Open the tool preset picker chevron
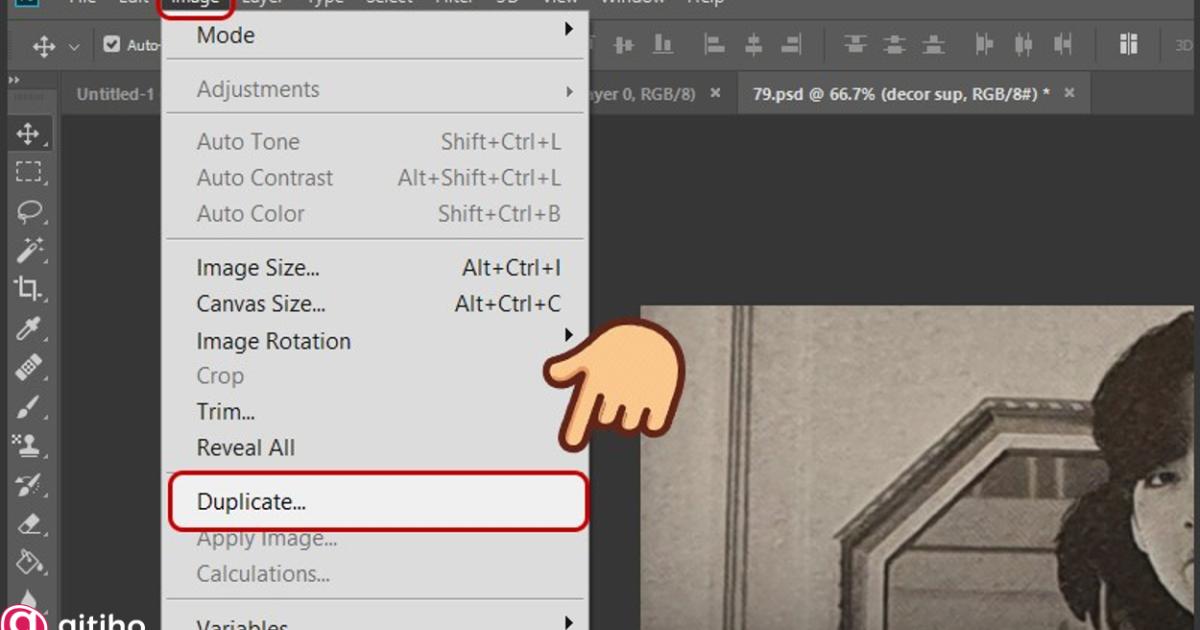This screenshot has height=630, width=1200. [x=74, y=47]
